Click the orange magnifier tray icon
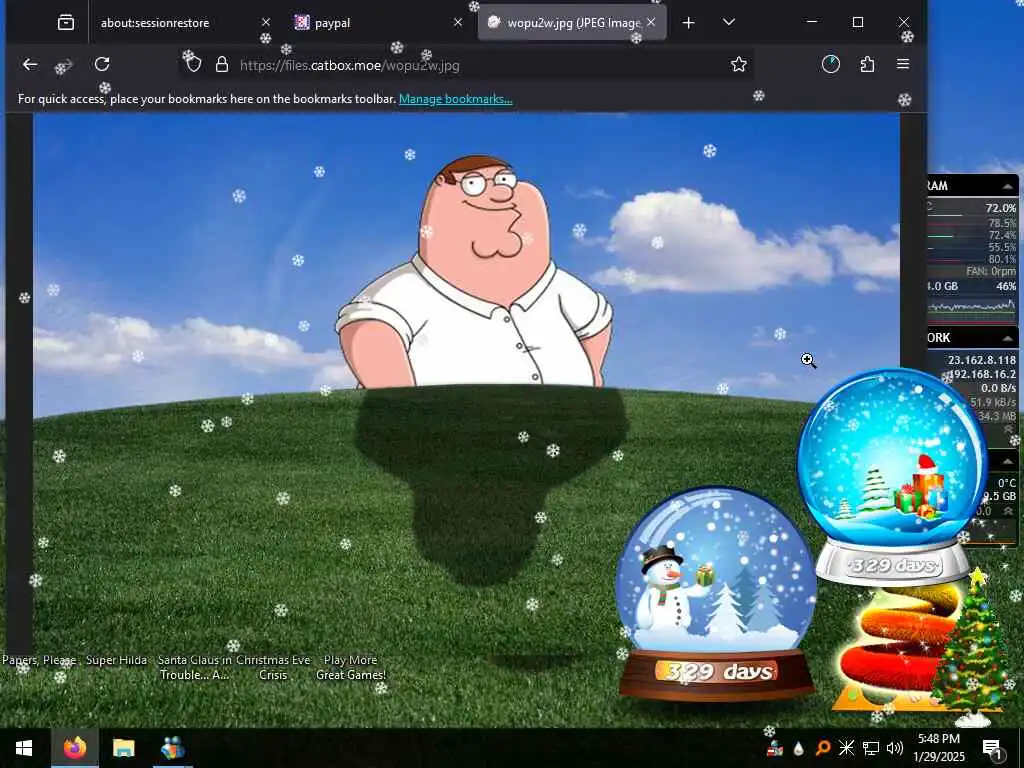 823,748
